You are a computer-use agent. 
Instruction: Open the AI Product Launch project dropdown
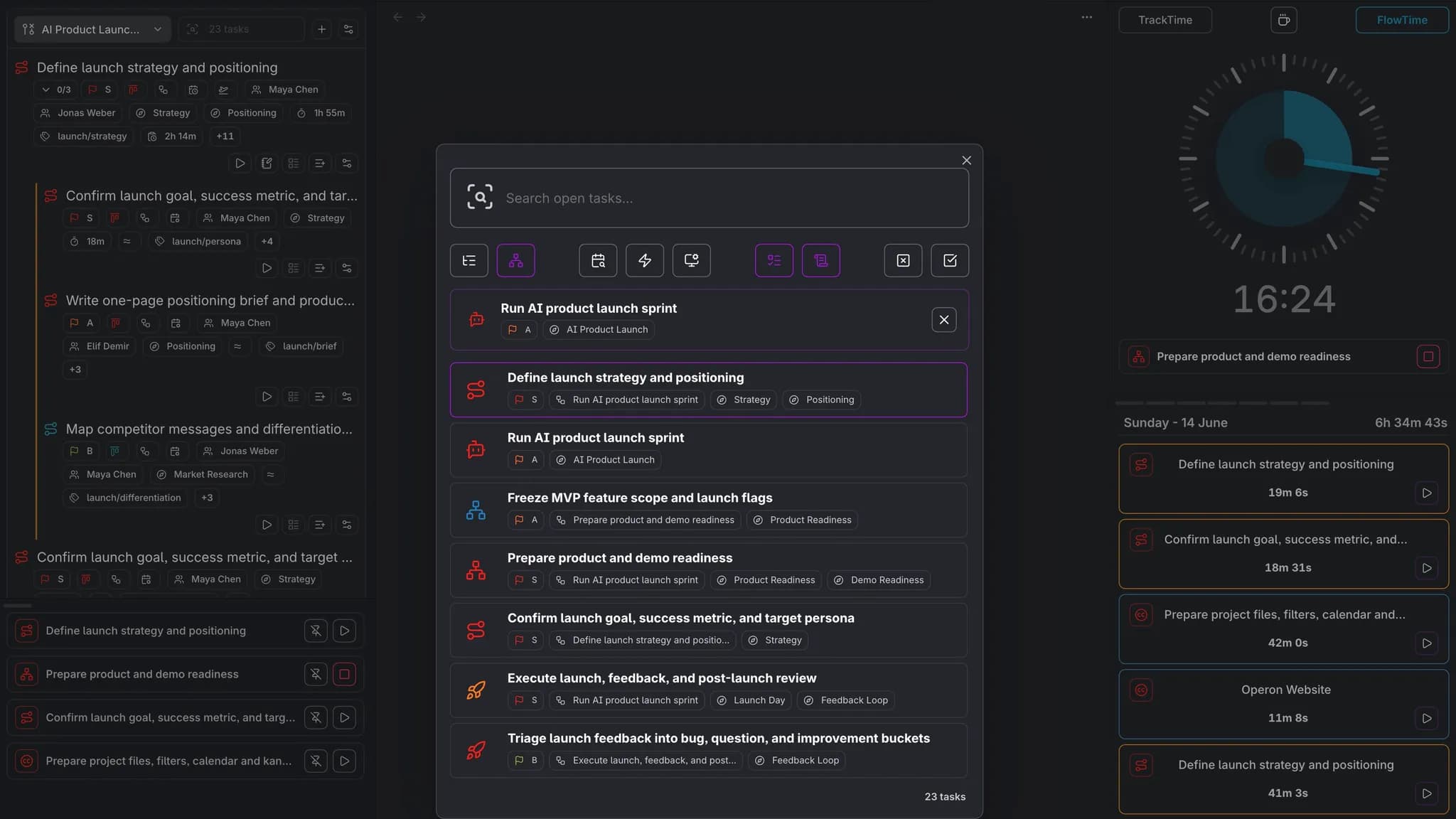tap(92, 29)
